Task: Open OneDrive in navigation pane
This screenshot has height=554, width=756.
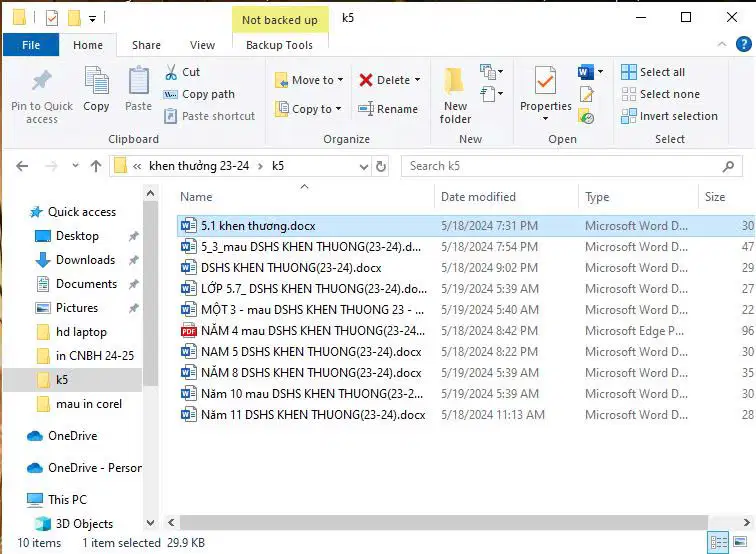Action: point(62,436)
